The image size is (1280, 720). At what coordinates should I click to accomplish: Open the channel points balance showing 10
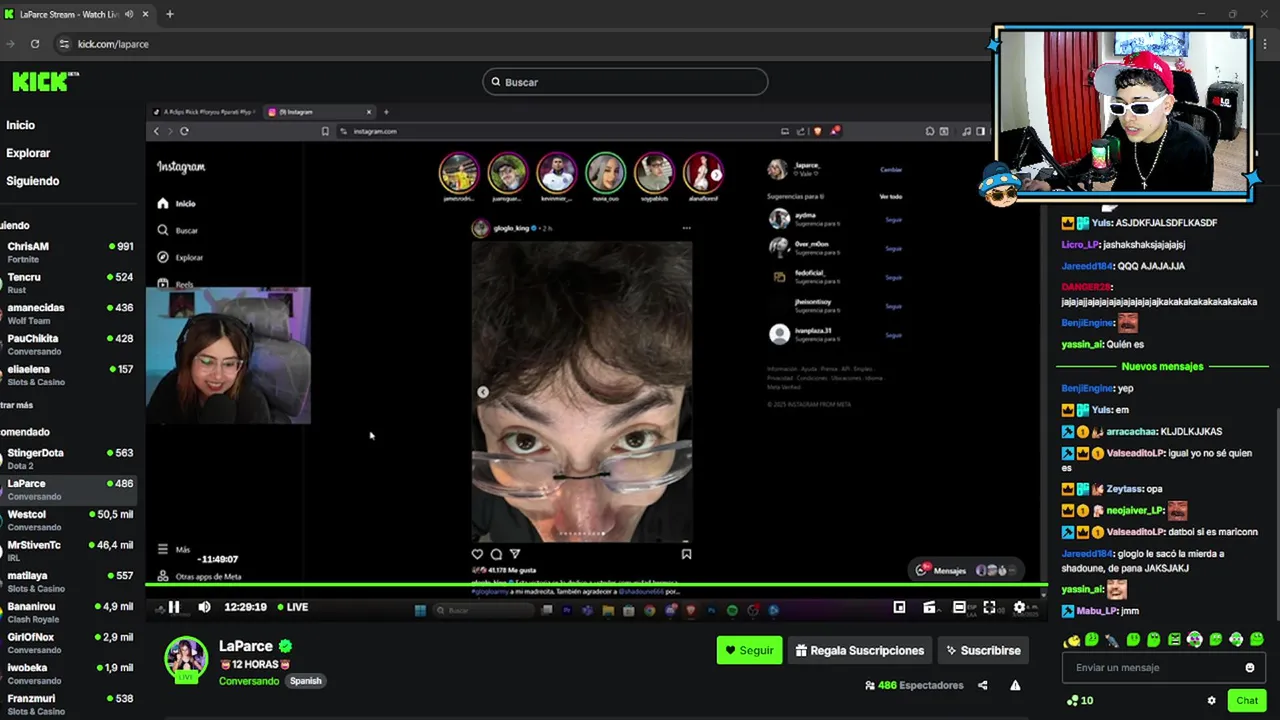pyautogui.click(x=1080, y=701)
